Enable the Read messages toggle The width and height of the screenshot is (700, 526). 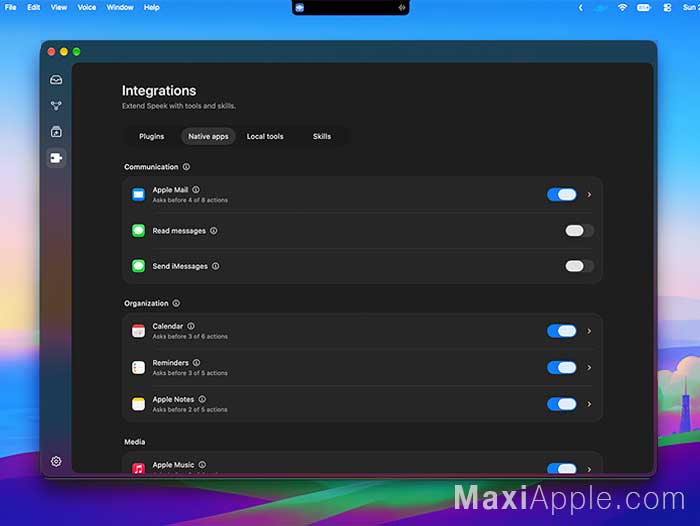tap(579, 231)
